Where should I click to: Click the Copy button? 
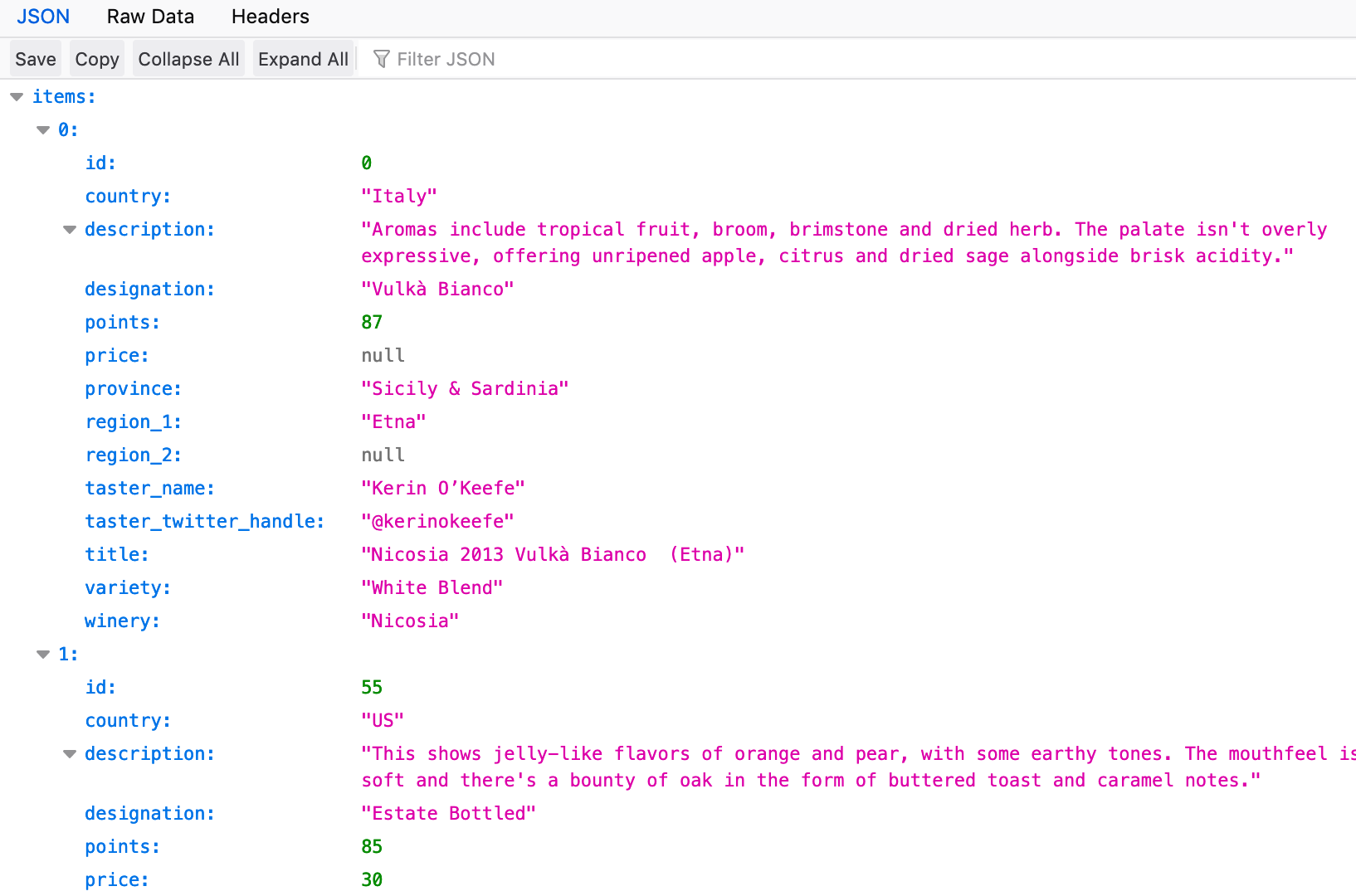(95, 58)
